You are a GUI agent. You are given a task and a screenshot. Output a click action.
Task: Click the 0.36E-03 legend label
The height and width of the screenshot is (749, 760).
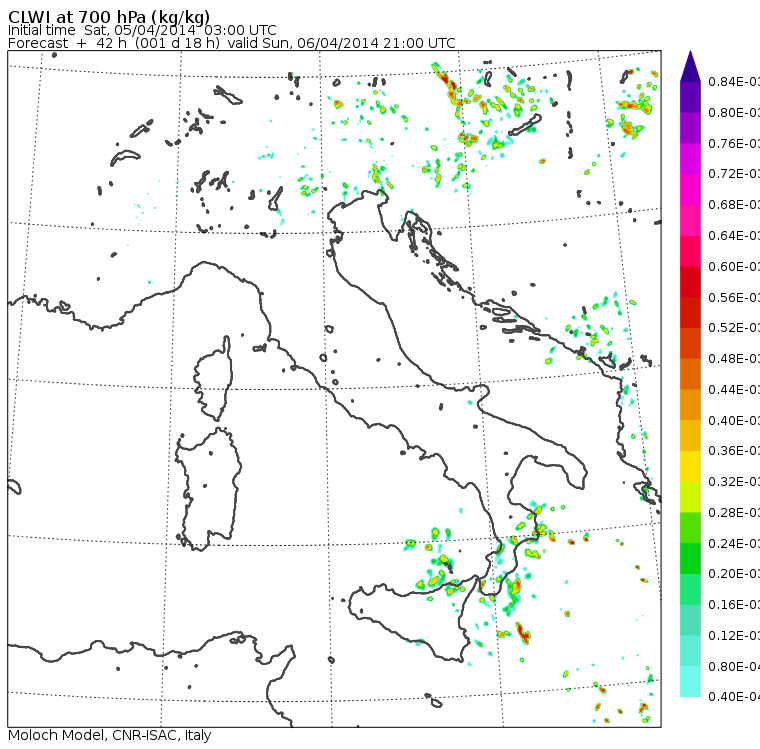click(734, 451)
